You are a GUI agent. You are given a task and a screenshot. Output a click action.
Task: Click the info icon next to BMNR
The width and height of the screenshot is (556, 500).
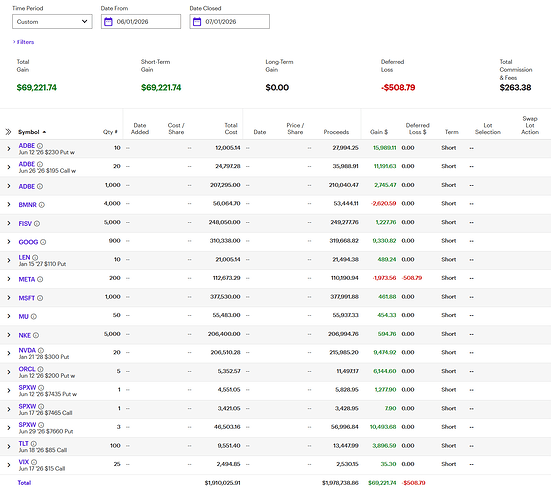pyautogui.click(x=42, y=205)
